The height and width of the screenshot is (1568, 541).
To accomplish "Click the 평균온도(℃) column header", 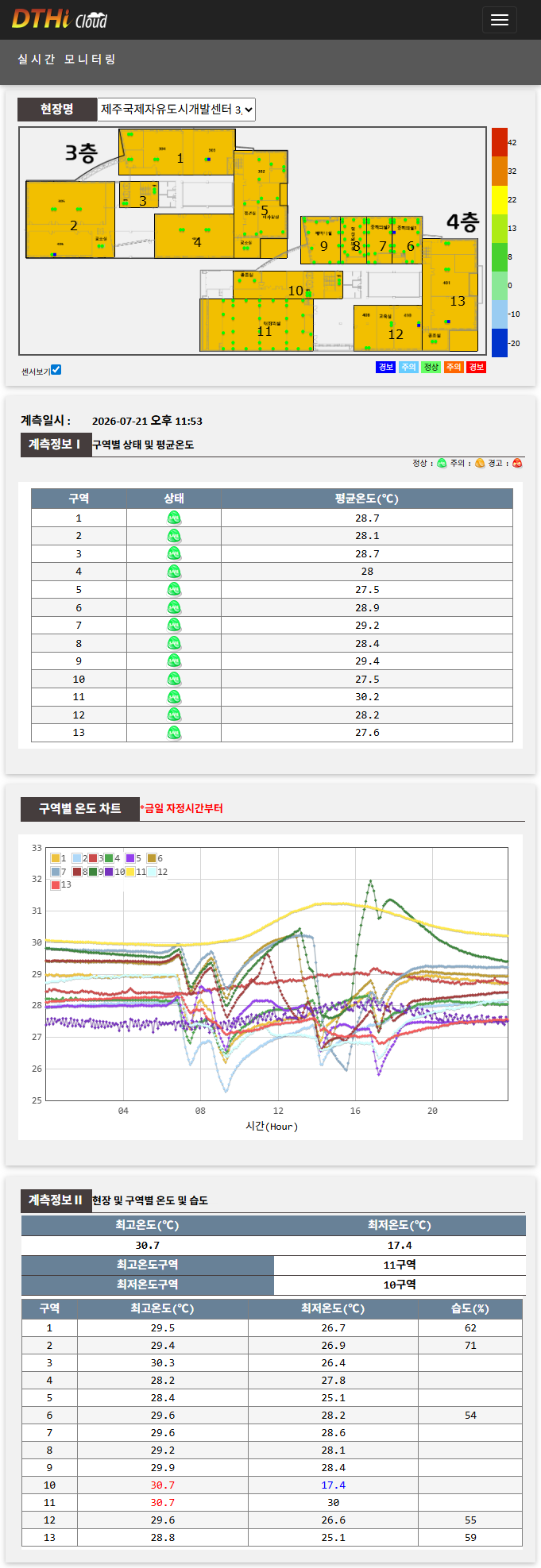I will click(367, 499).
